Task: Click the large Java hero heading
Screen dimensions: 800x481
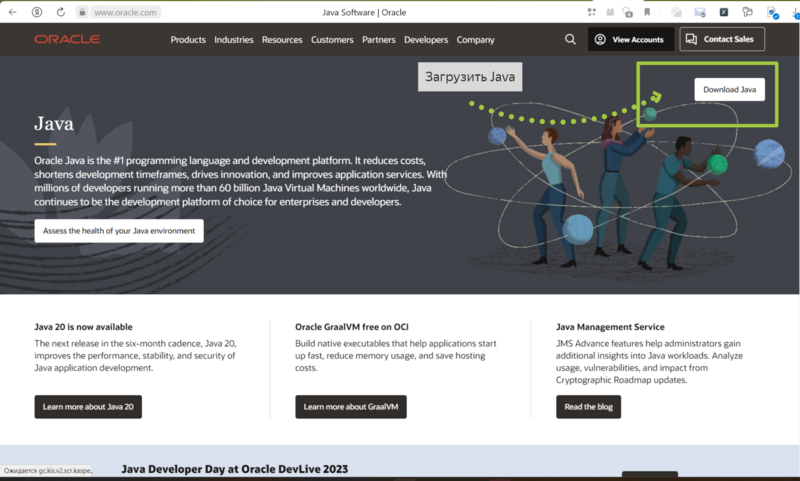Action: 54,123
